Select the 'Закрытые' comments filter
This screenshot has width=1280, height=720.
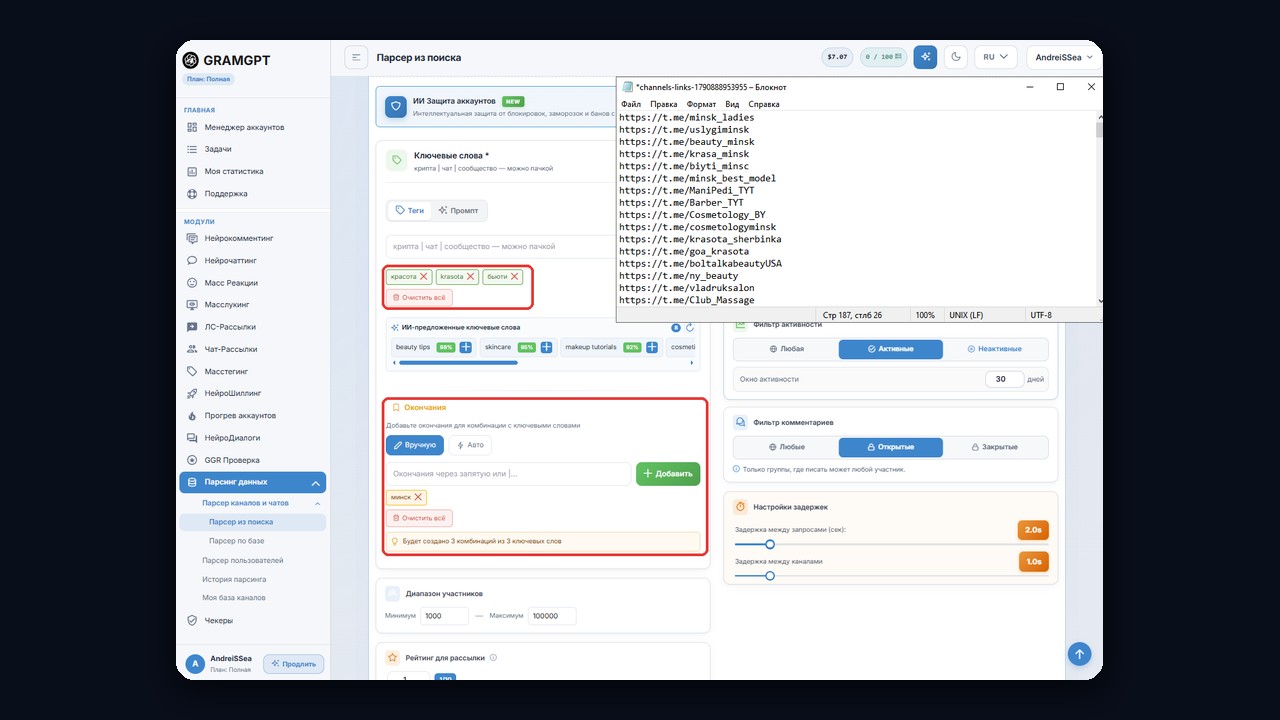pyautogui.click(x=995, y=447)
